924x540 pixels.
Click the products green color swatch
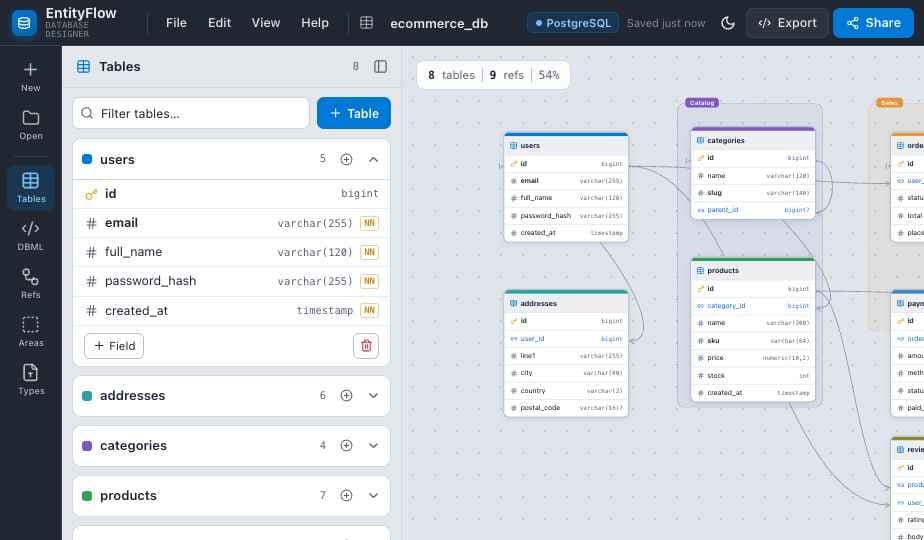coord(87,496)
